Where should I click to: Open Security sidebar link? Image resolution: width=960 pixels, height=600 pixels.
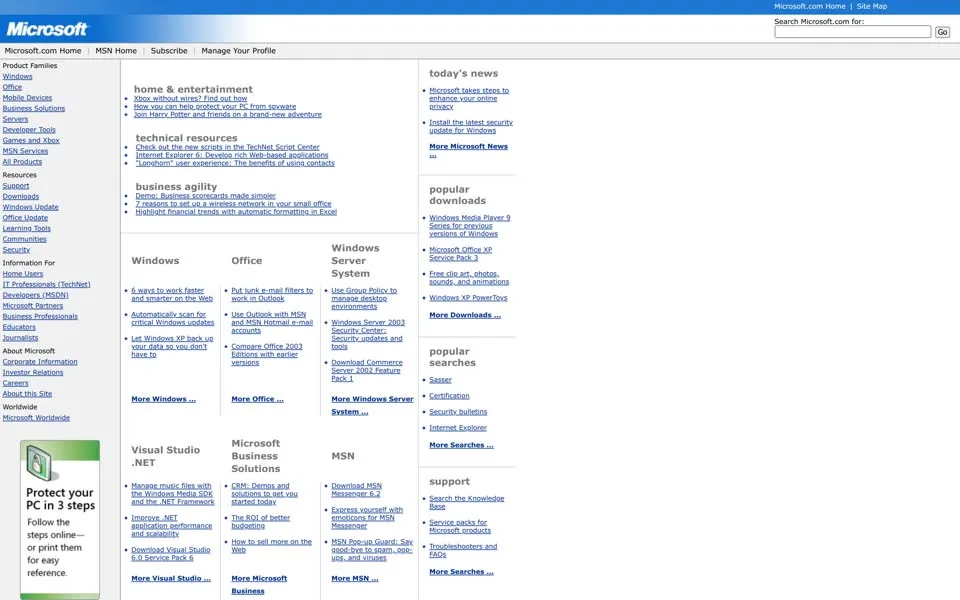pyautogui.click(x=16, y=250)
